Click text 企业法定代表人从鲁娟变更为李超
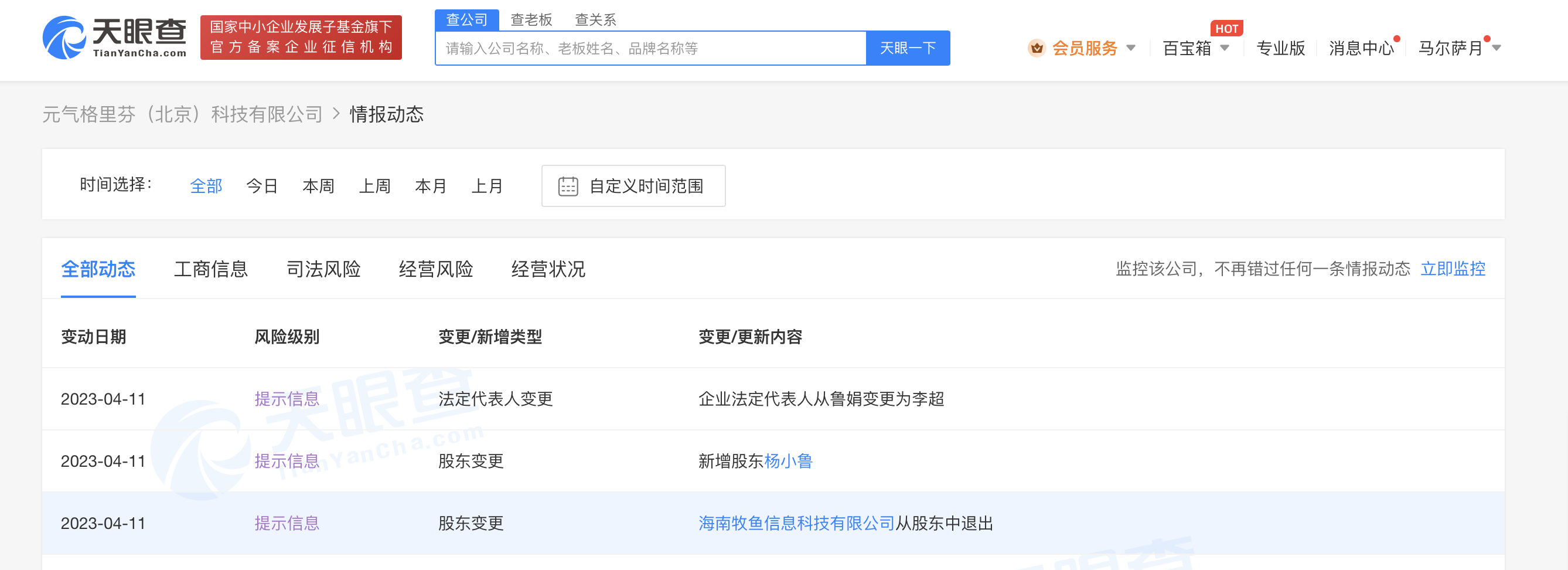The image size is (1568, 570). coord(821,399)
